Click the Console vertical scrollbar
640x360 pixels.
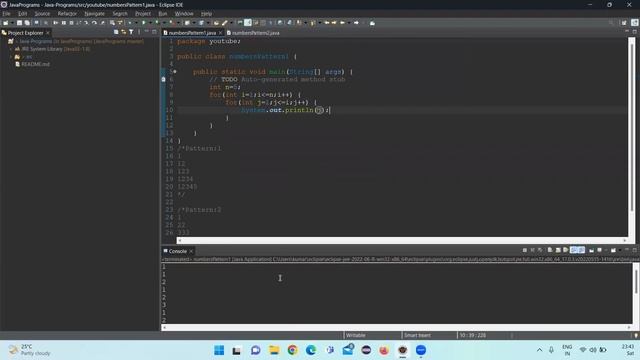pyautogui.click(x=636, y=293)
